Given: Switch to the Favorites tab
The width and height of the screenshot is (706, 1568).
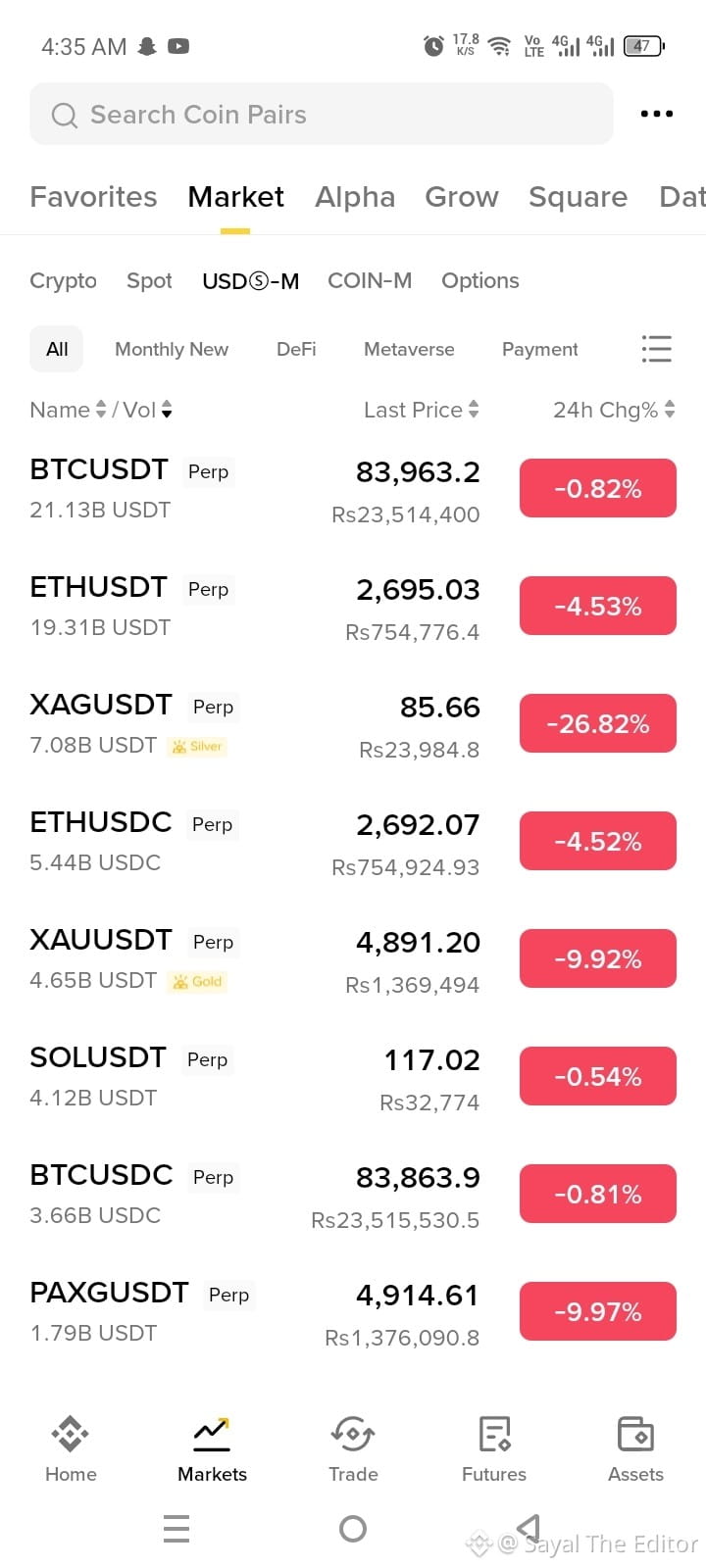Looking at the screenshot, I should pyautogui.click(x=93, y=197).
